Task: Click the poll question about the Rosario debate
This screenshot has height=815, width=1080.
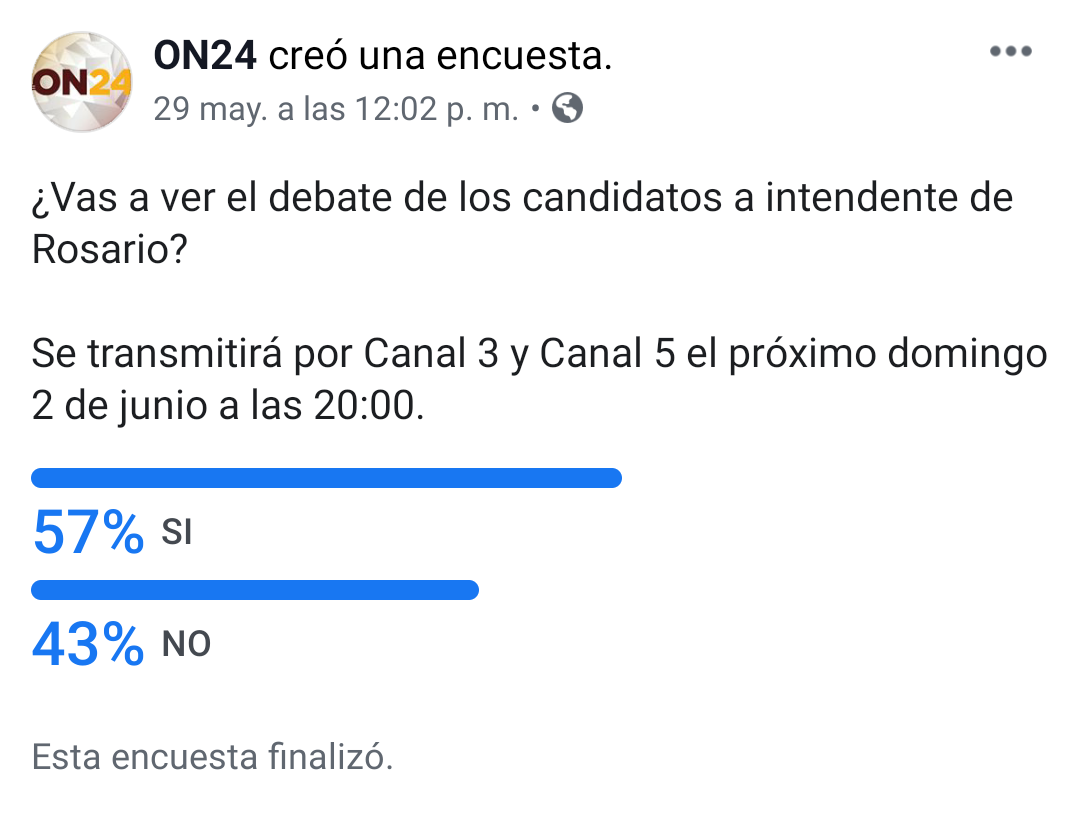Action: tap(522, 223)
